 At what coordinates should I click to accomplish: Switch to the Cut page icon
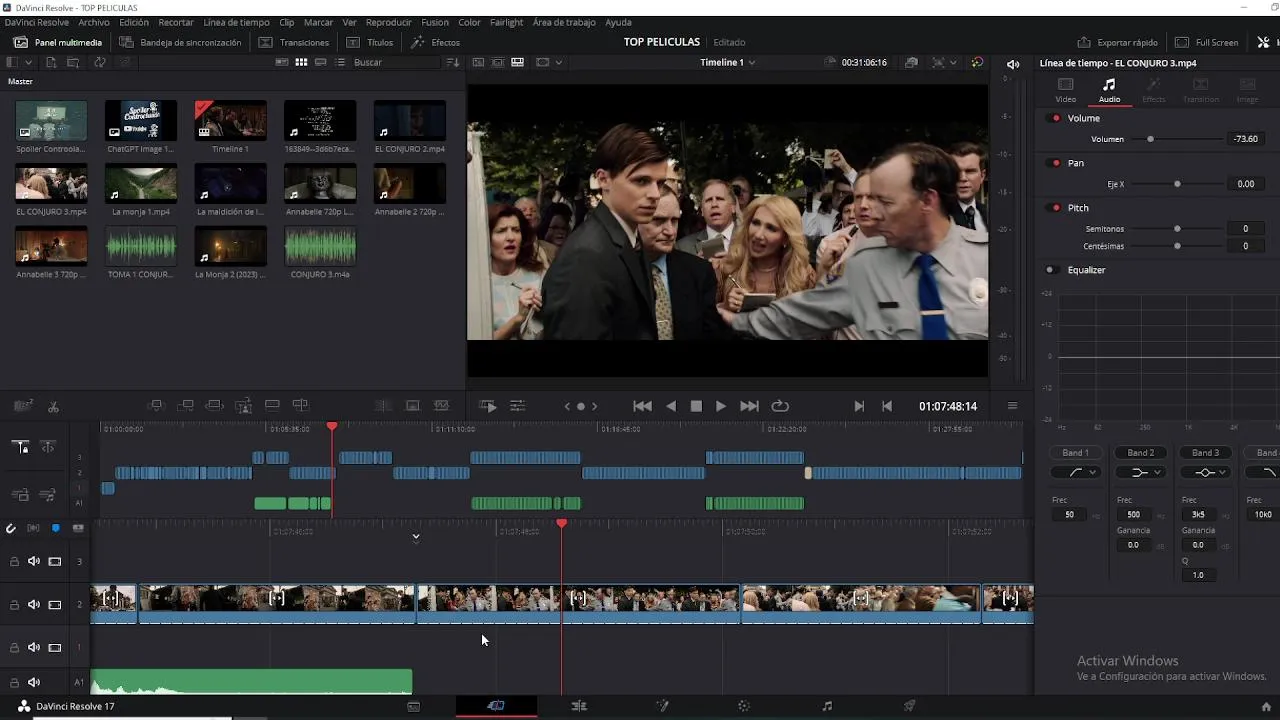tap(496, 706)
